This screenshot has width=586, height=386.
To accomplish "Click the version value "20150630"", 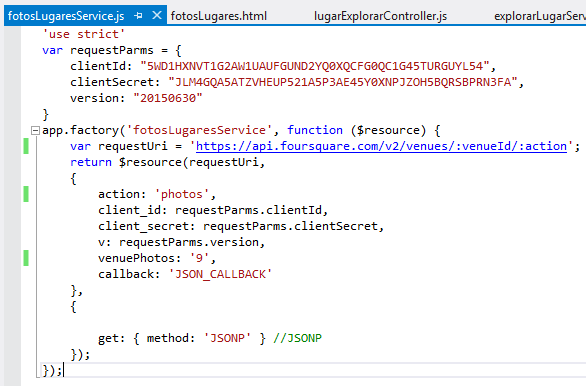I will click(168, 98).
